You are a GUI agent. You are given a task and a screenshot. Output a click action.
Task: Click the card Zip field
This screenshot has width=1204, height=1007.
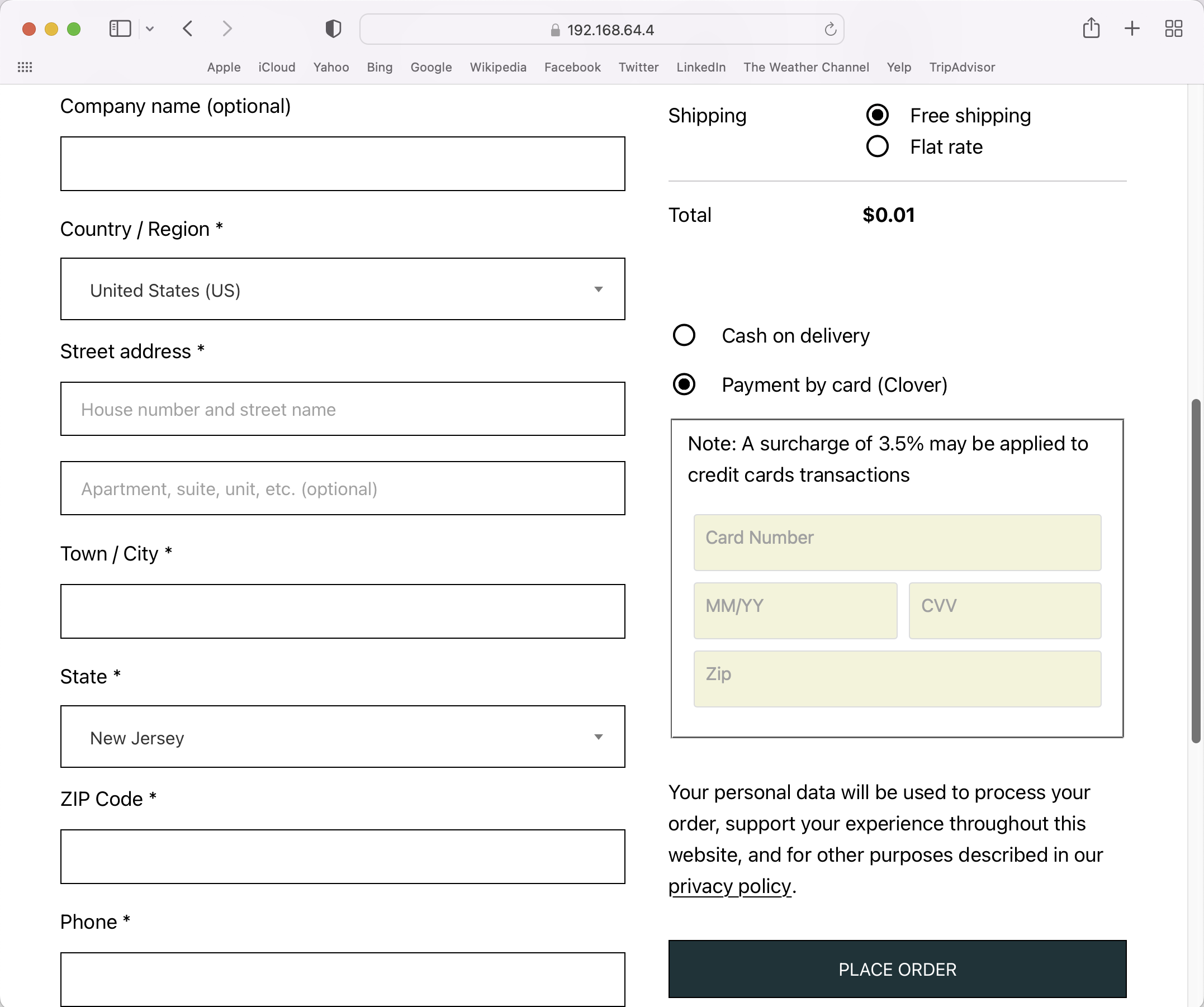(x=897, y=678)
